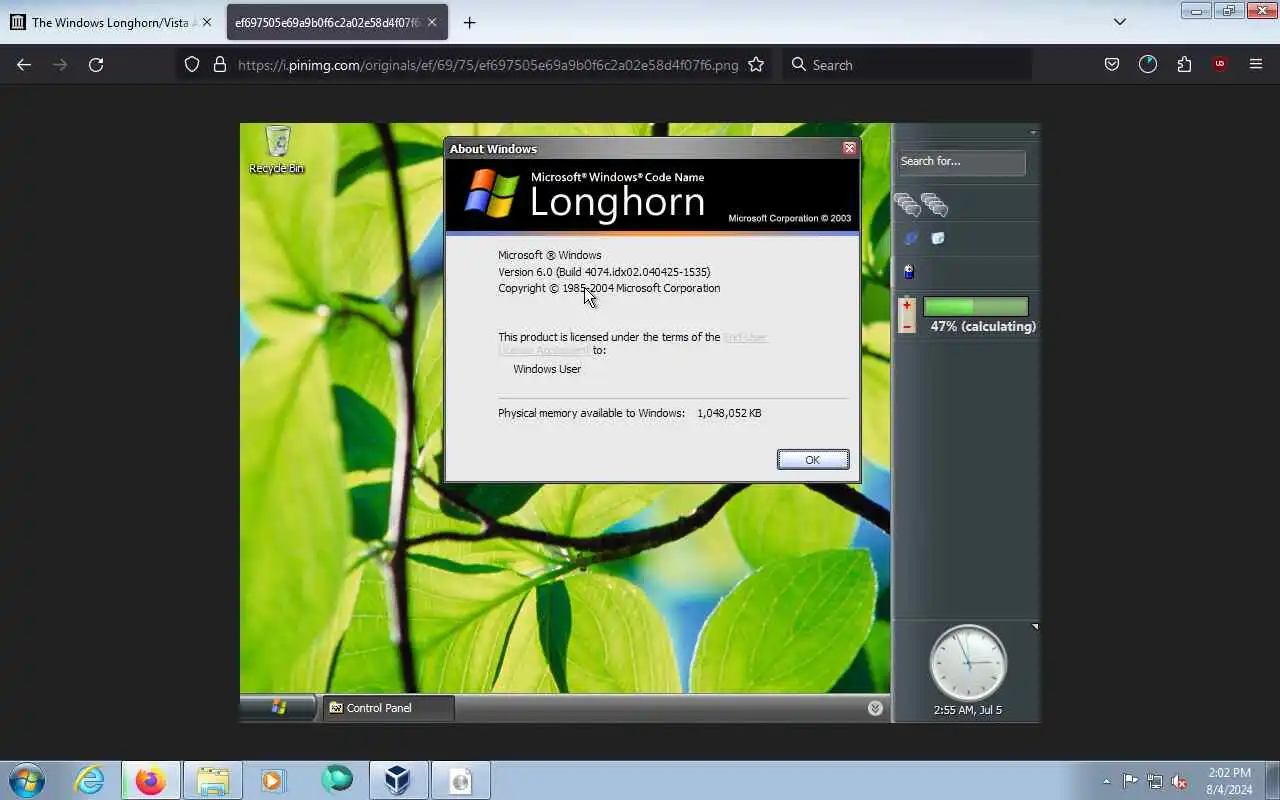Select Control Panel in Longhorn taskbar

coord(388,708)
